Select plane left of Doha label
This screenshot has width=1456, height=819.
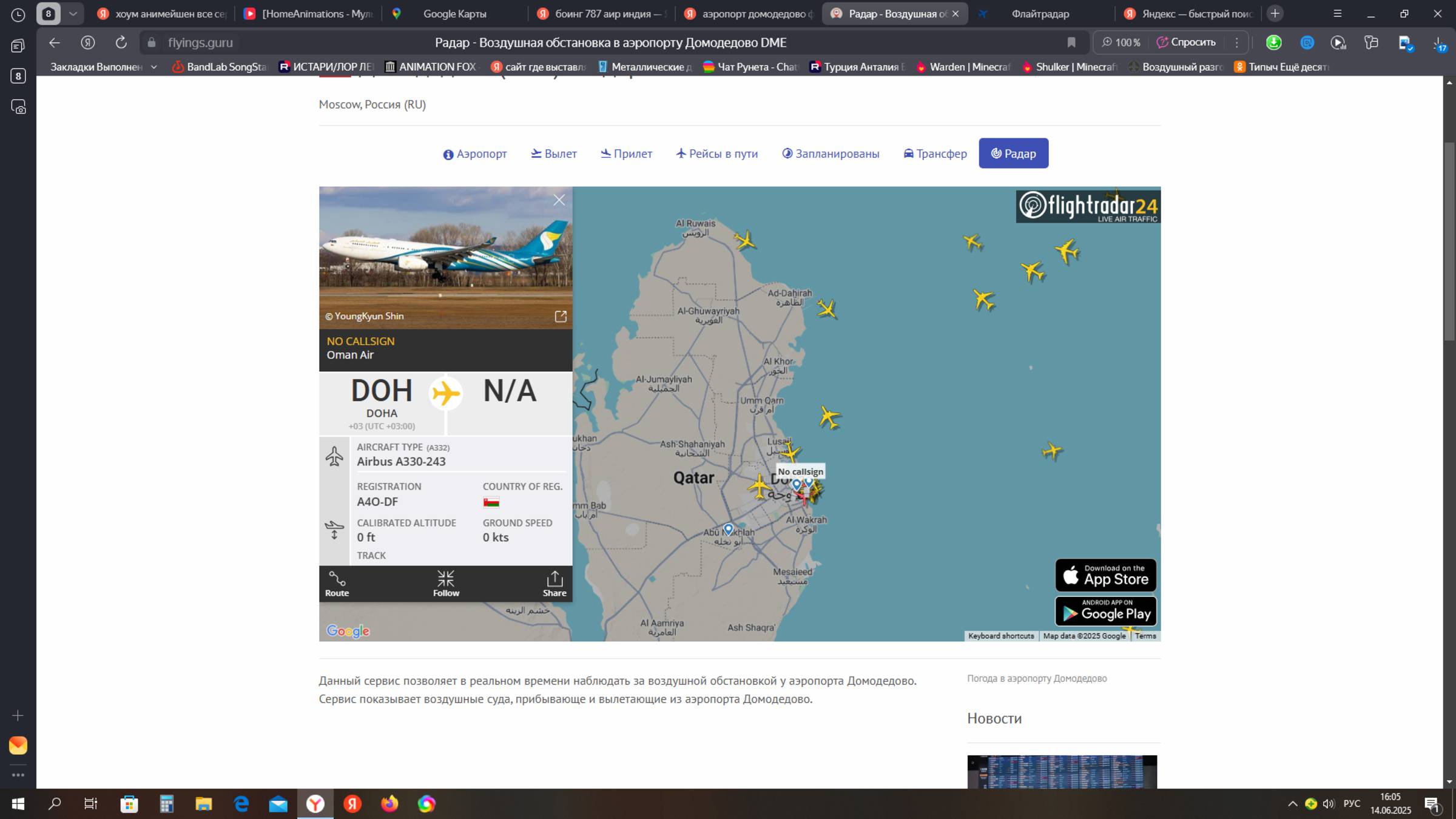[758, 486]
